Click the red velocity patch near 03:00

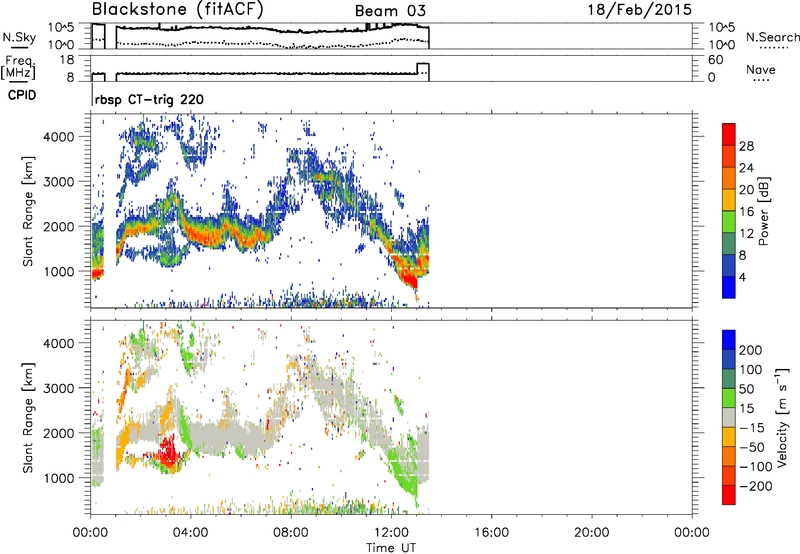click(167, 451)
